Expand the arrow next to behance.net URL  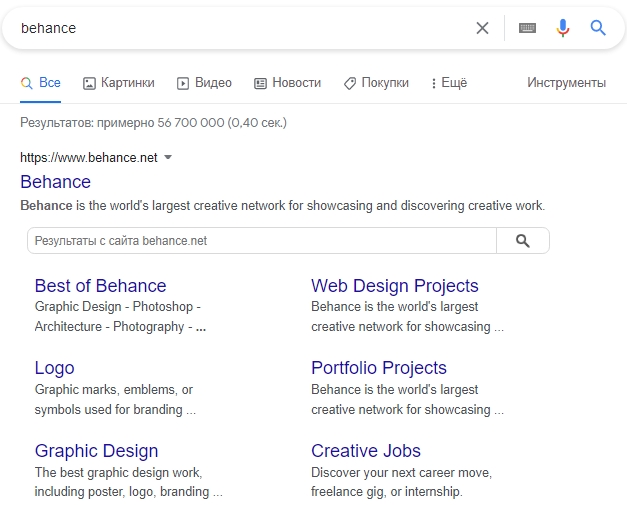168,157
